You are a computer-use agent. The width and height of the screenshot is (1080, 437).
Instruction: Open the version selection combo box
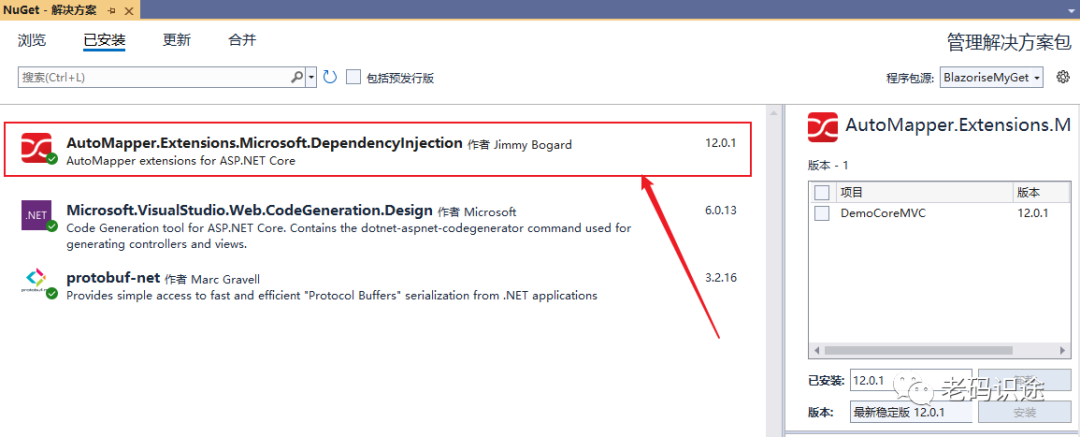click(x=911, y=412)
